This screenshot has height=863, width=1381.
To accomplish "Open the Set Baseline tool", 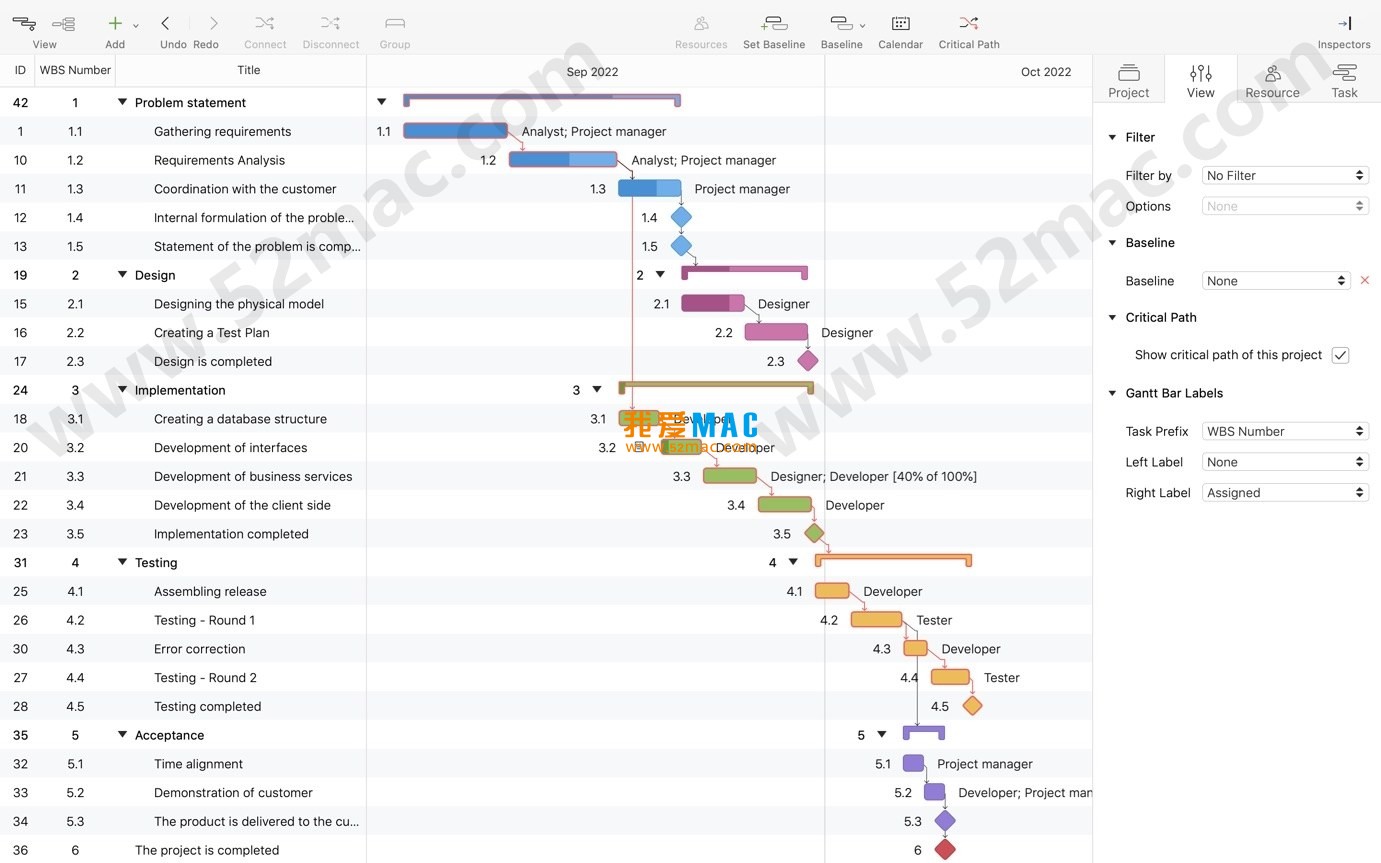I will 773,24.
